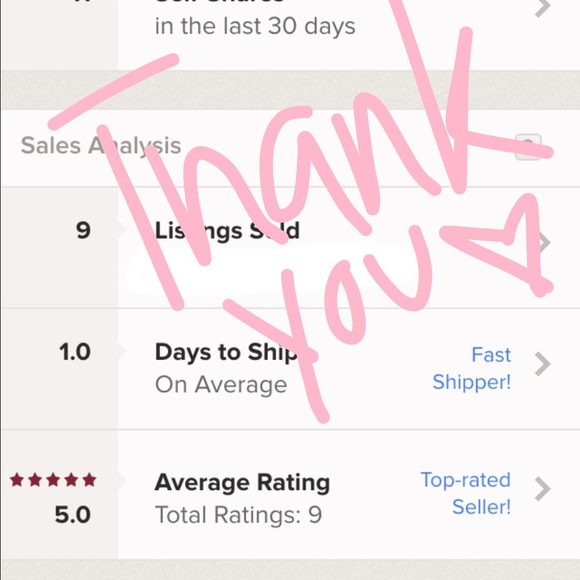The height and width of the screenshot is (580, 580).
Task: Click the Fast Shipper! link
Action: tap(472, 368)
